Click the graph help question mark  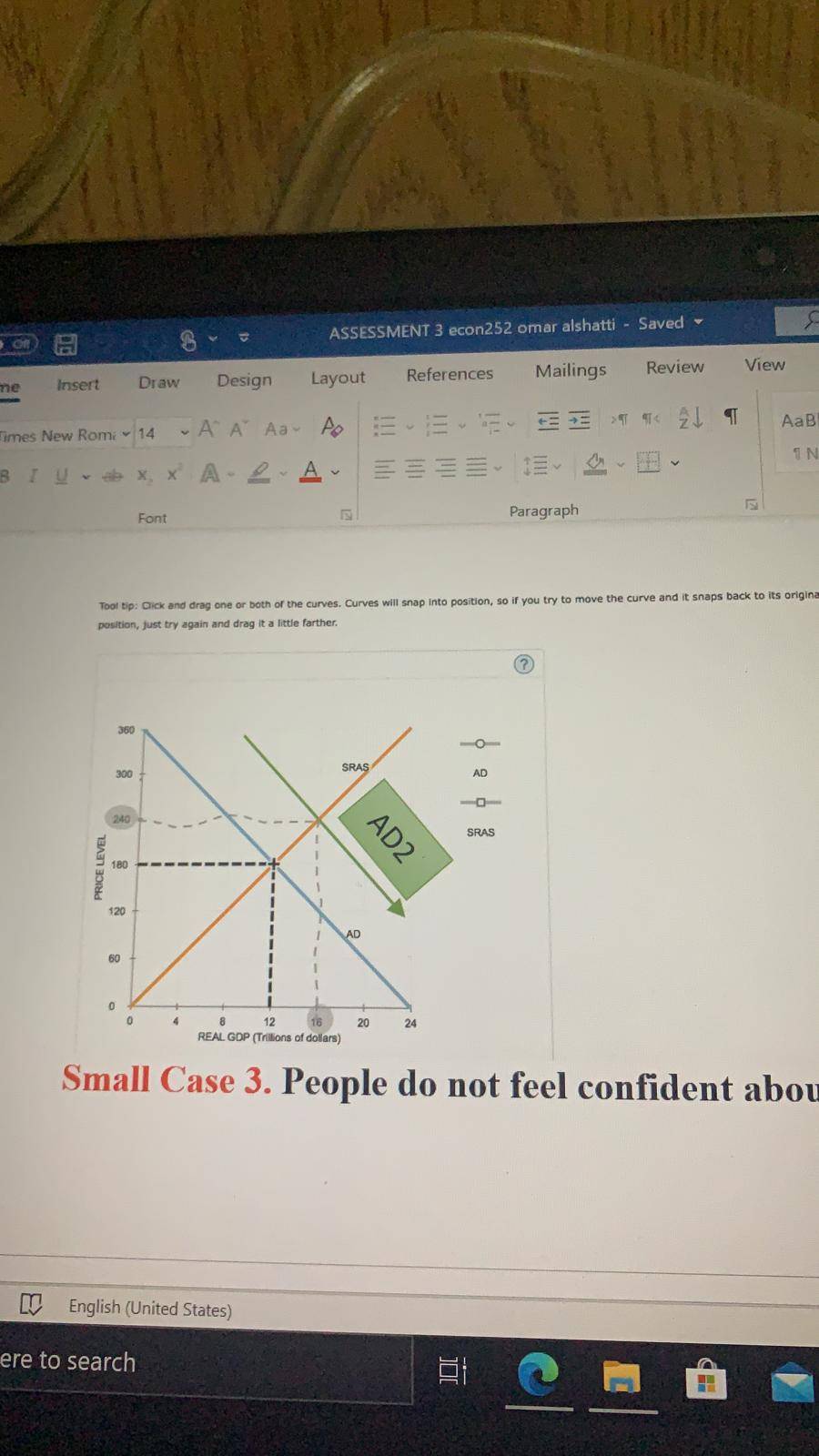click(523, 664)
